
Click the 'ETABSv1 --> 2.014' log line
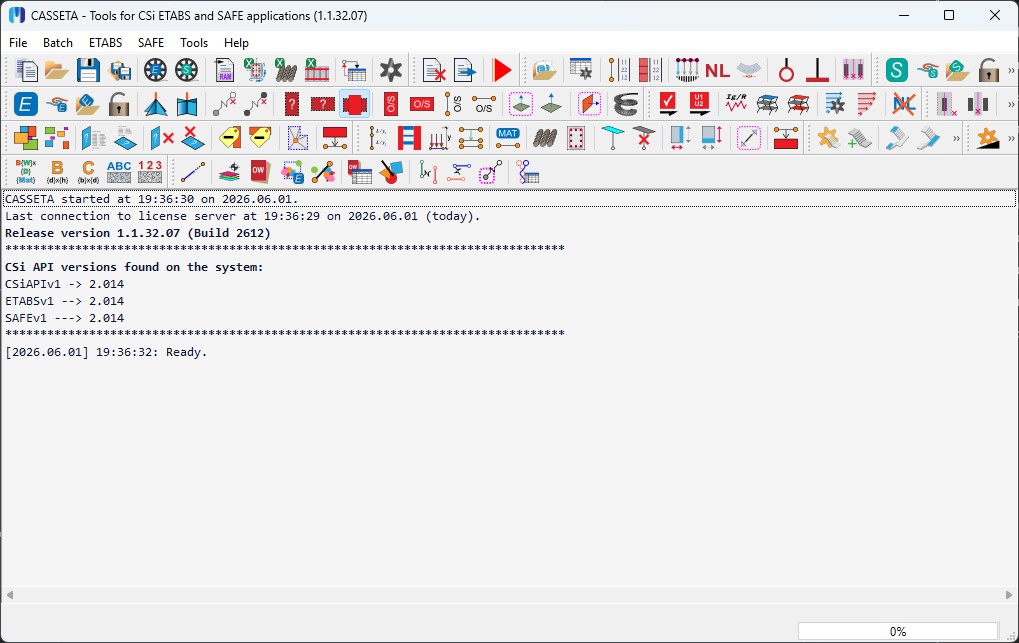64,301
